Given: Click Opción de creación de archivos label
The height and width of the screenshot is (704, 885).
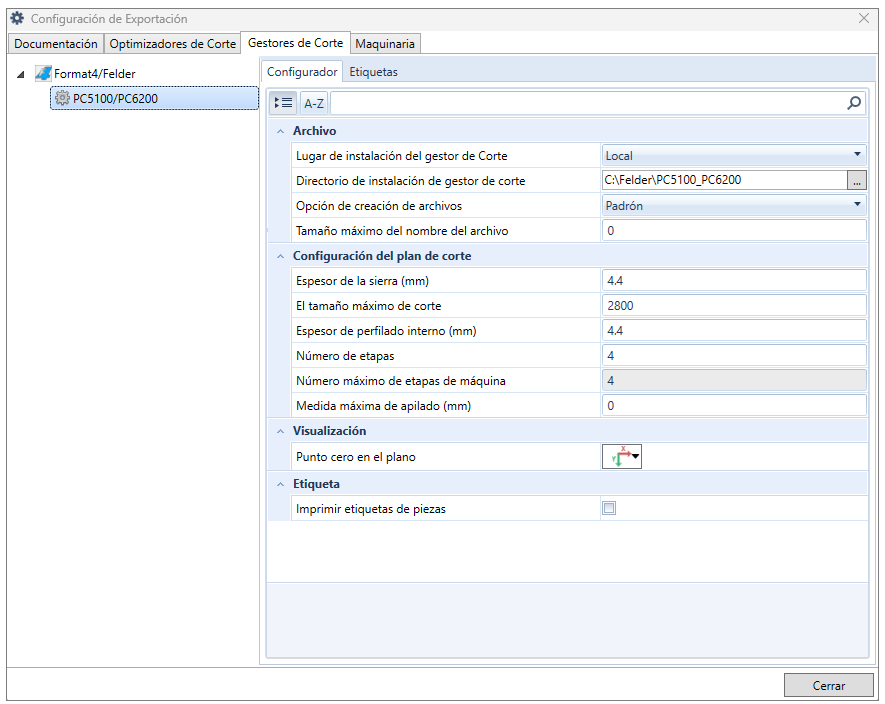Looking at the screenshot, I should [x=379, y=206].
